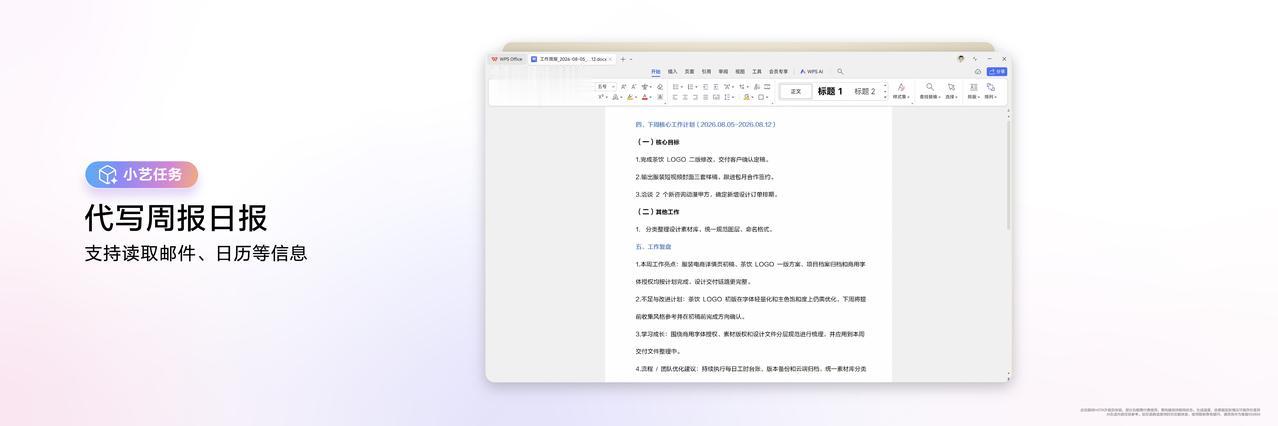Launch WPS AI from the ribbon
This screenshot has width=1278, height=426.
[x=811, y=72]
